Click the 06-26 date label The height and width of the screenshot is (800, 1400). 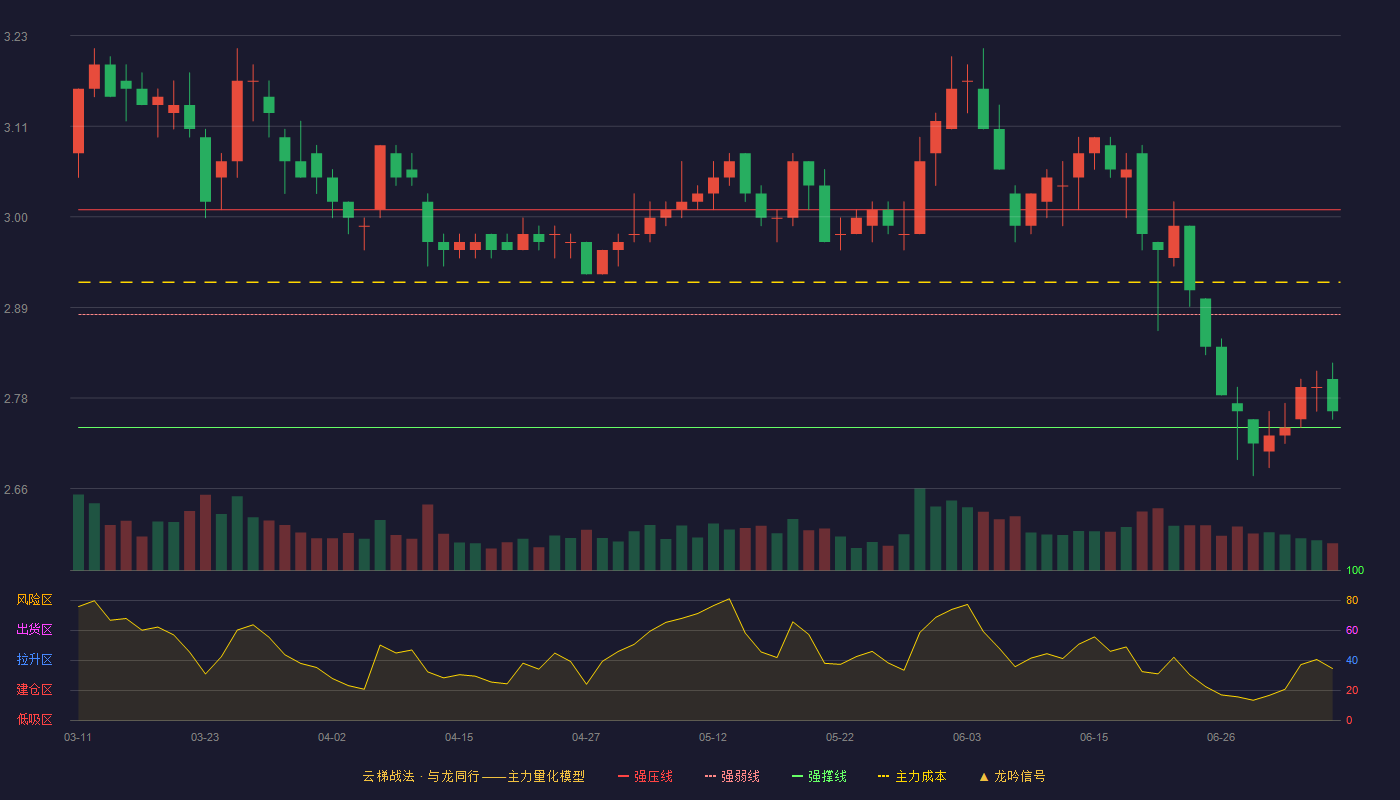click(1221, 737)
